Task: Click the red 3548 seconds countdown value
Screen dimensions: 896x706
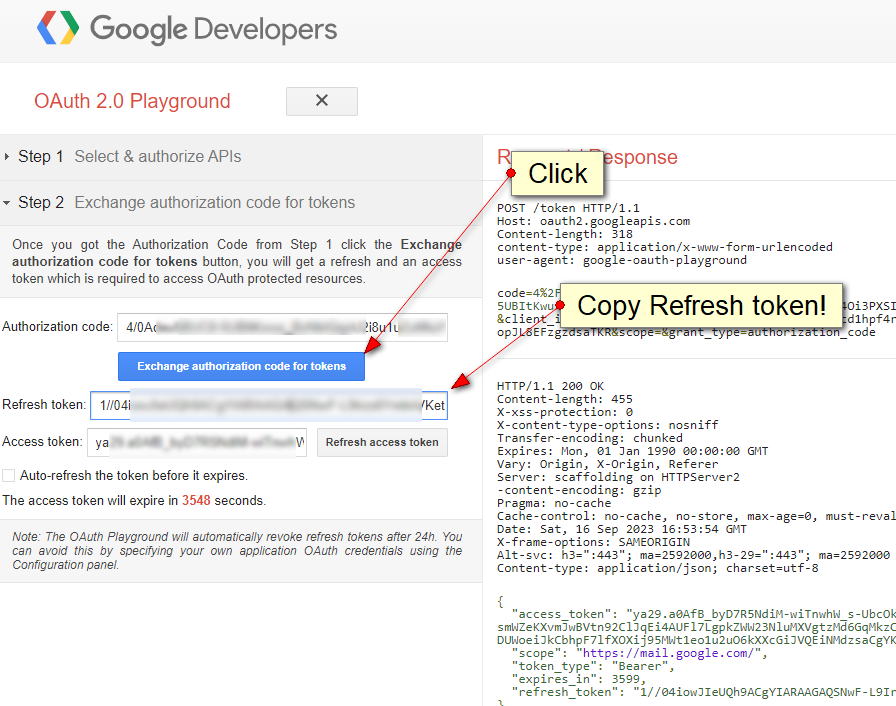Action: pyautogui.click(x=196, y=500)
